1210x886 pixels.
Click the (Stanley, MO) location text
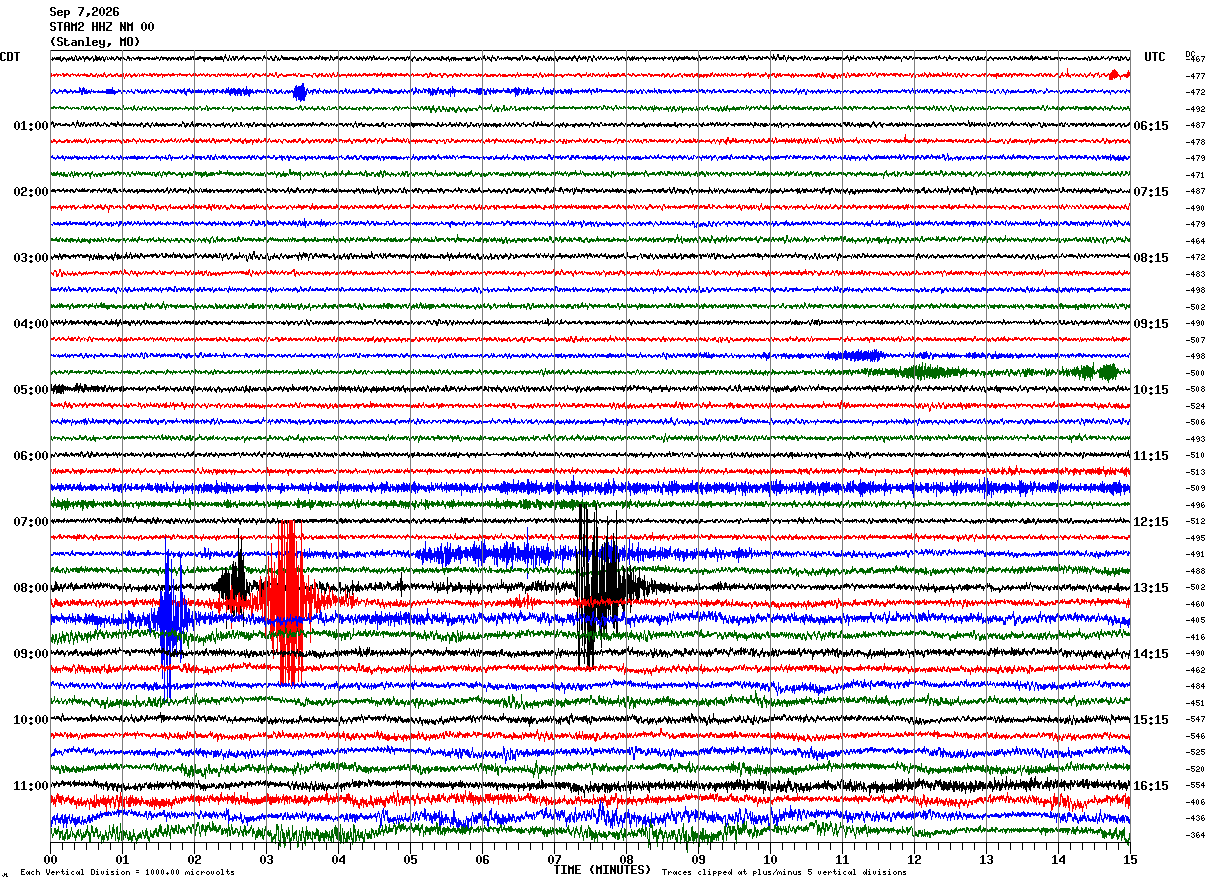pos(95,42)
